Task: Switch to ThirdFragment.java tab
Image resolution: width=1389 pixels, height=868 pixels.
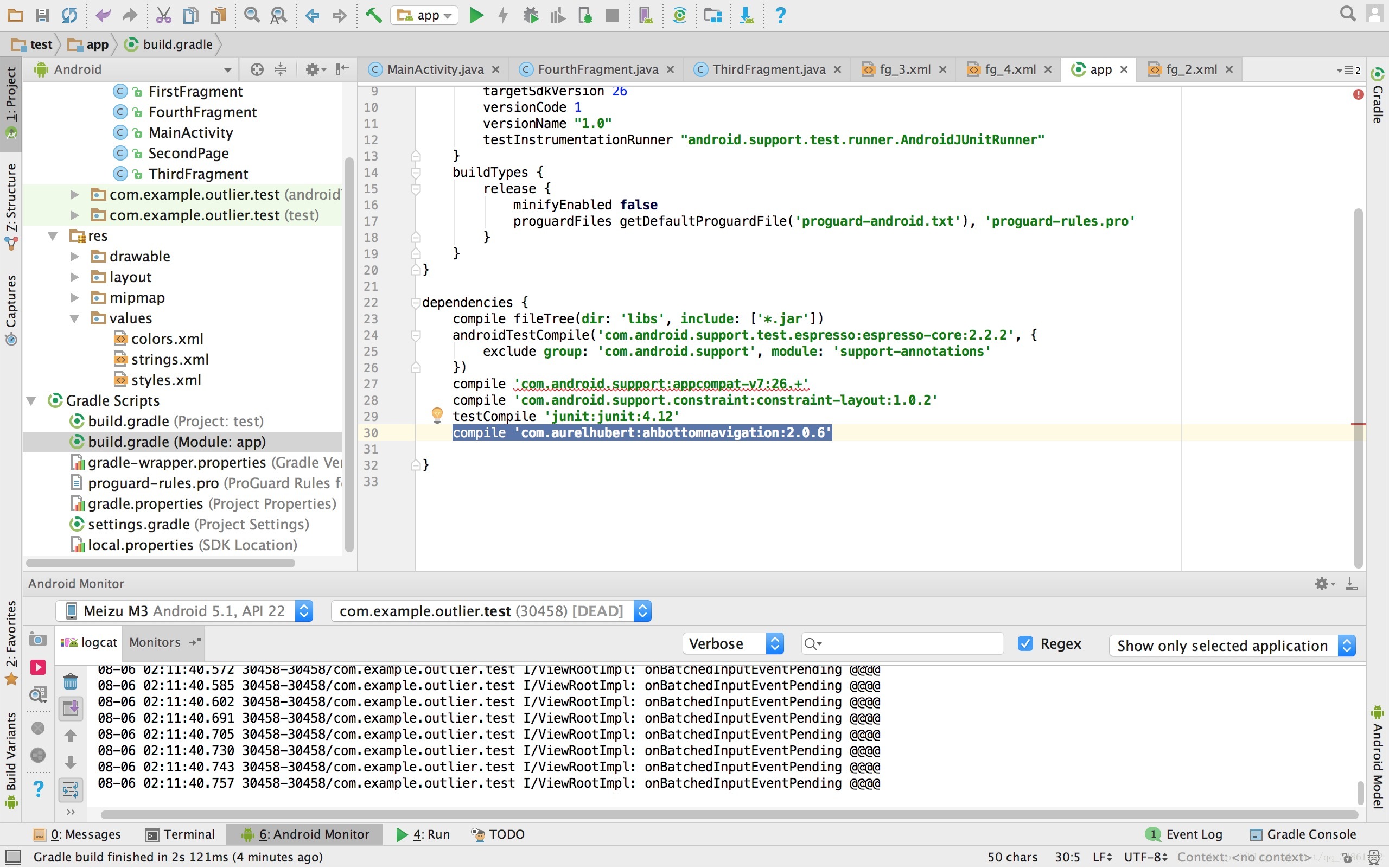Action: 768,69
